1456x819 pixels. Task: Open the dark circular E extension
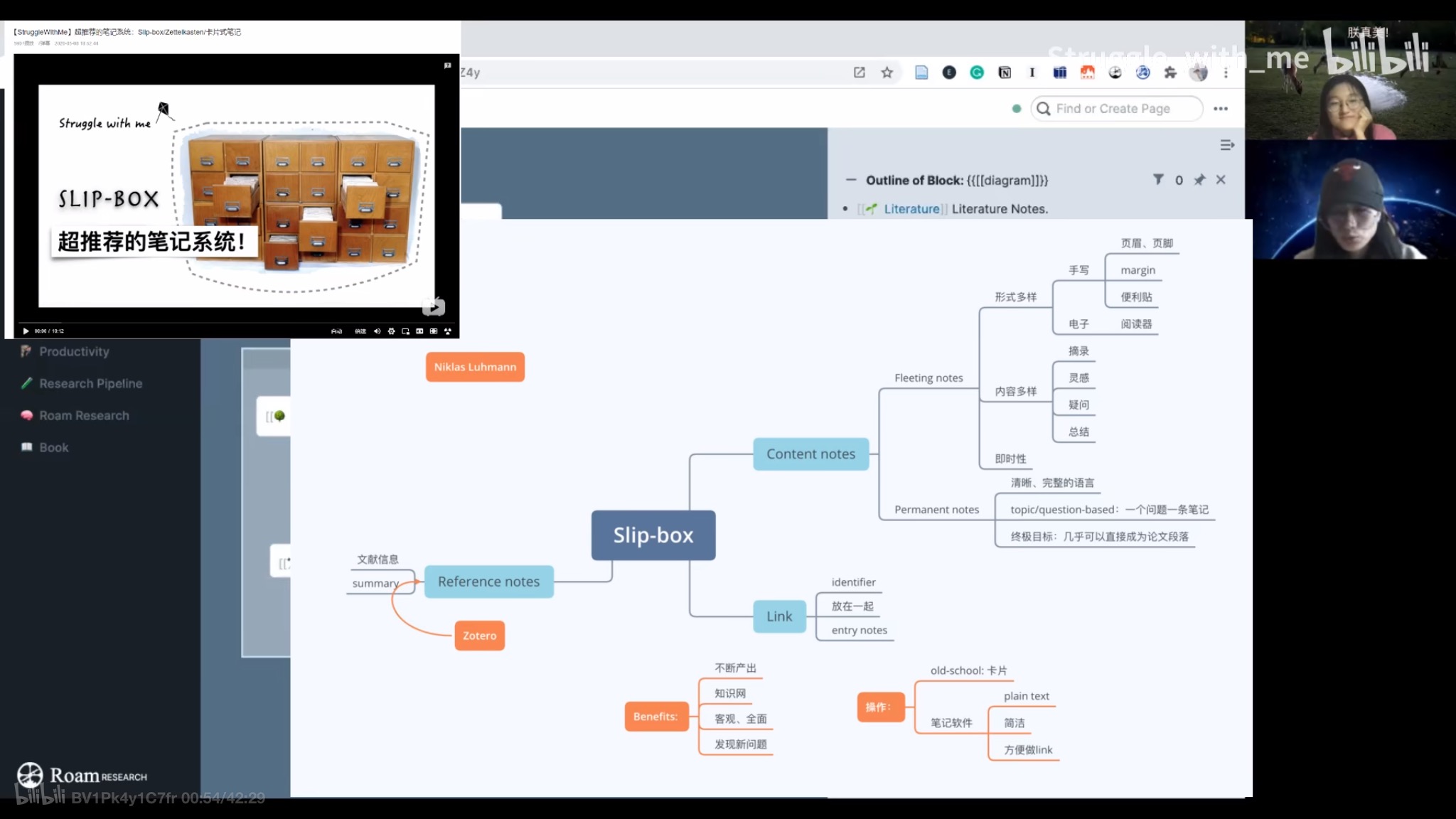click(949, 73)
